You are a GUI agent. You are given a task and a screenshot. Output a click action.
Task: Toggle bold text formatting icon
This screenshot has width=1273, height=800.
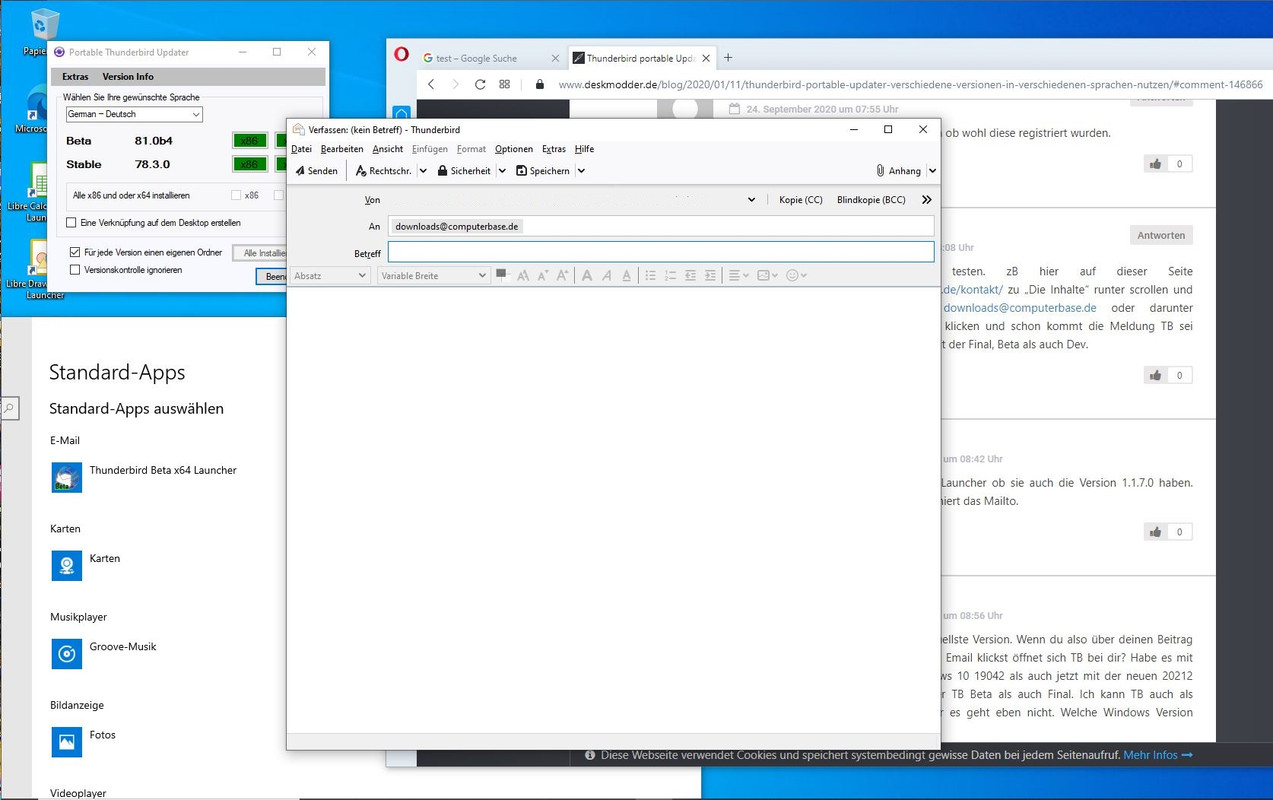coord(587,276)
